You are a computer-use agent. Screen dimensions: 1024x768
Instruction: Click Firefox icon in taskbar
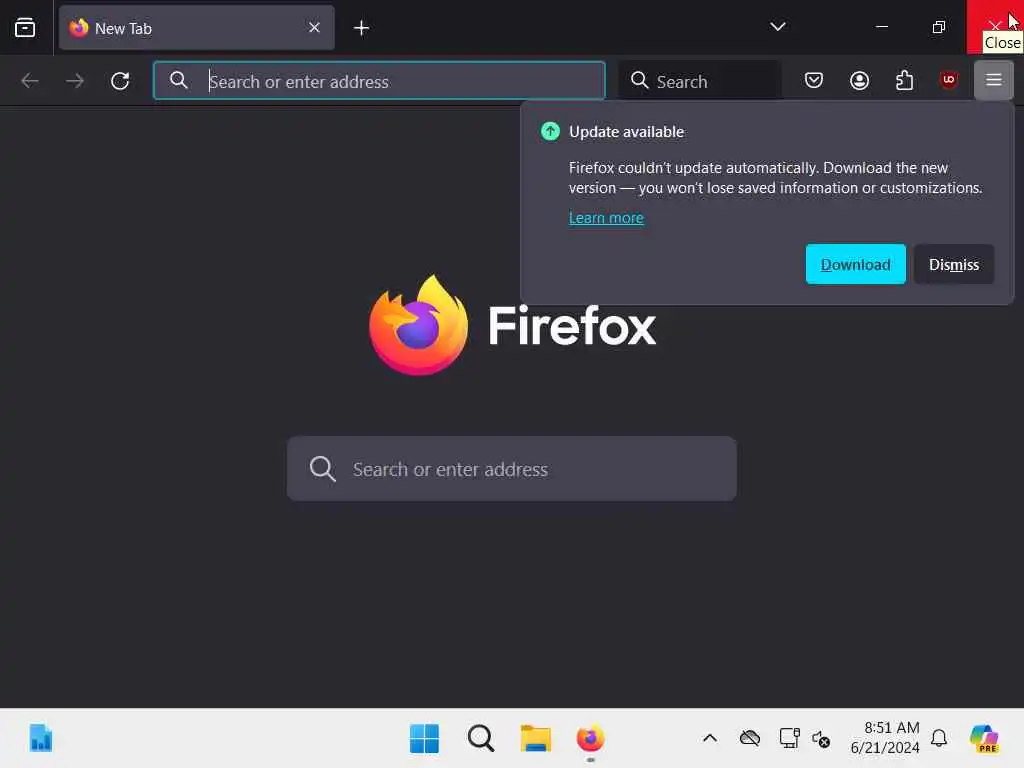[x=590, y=739]
